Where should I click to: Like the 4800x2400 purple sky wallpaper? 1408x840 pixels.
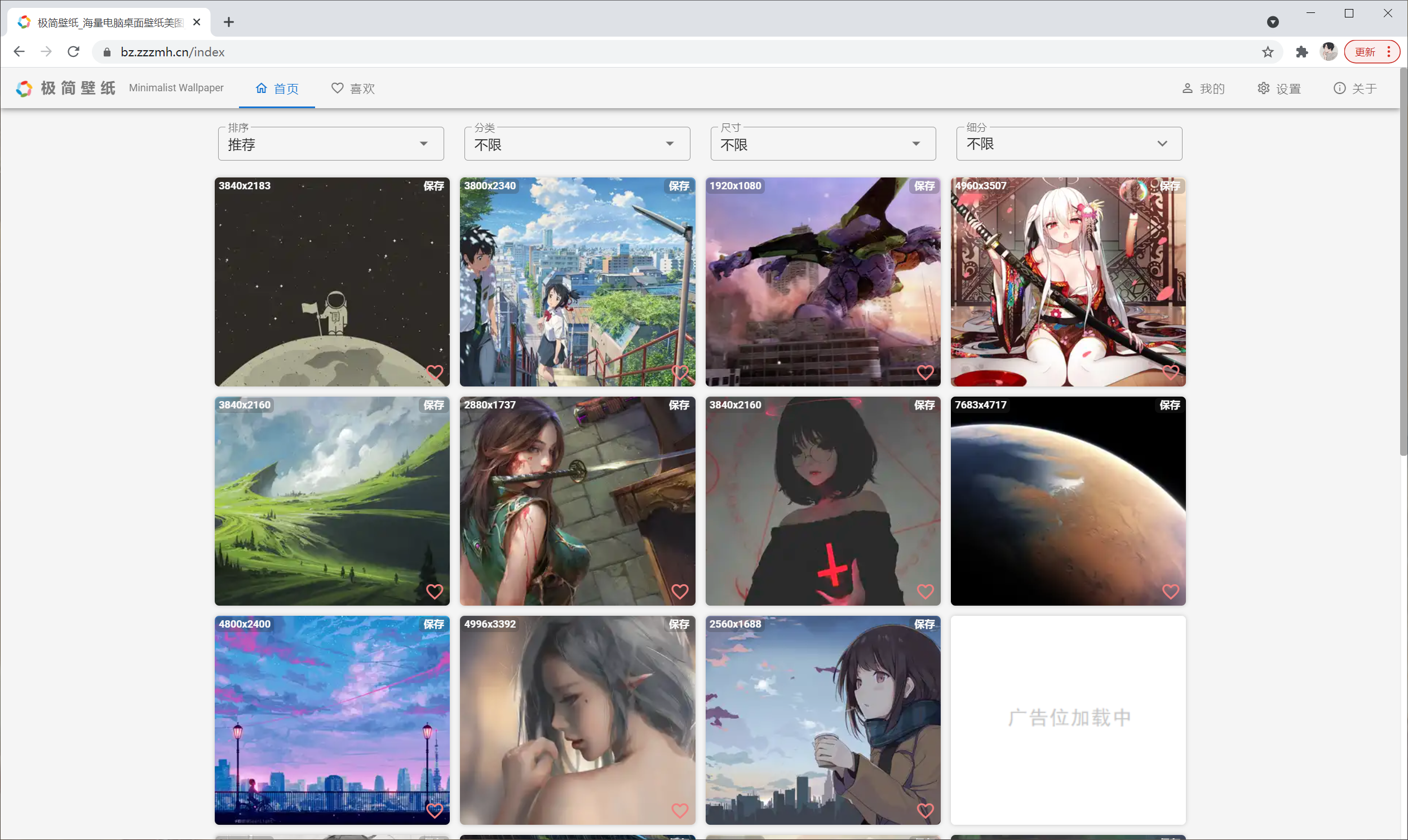tap(434, 811)
